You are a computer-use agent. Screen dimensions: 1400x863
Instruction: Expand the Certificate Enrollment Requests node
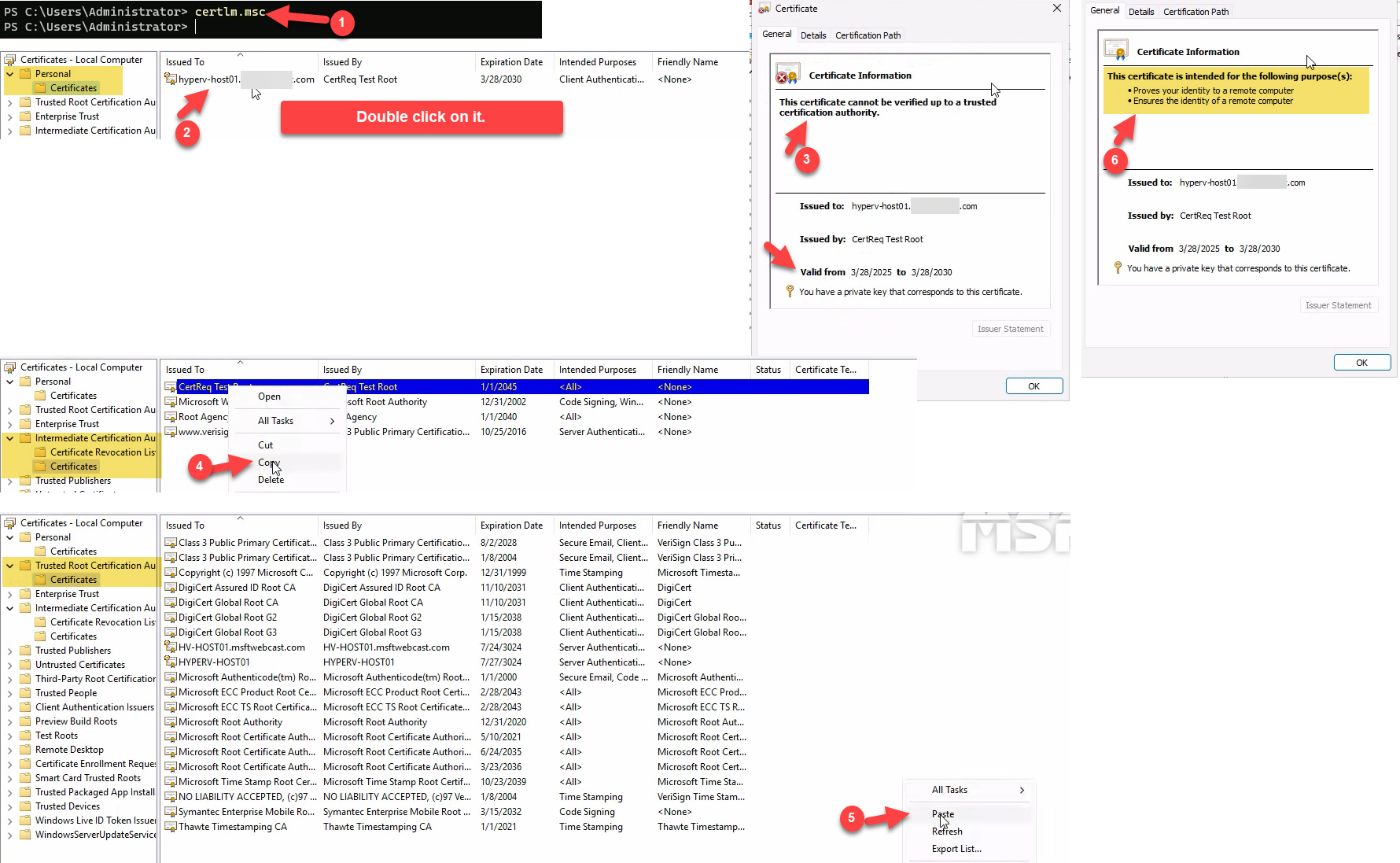click(9, 764)
